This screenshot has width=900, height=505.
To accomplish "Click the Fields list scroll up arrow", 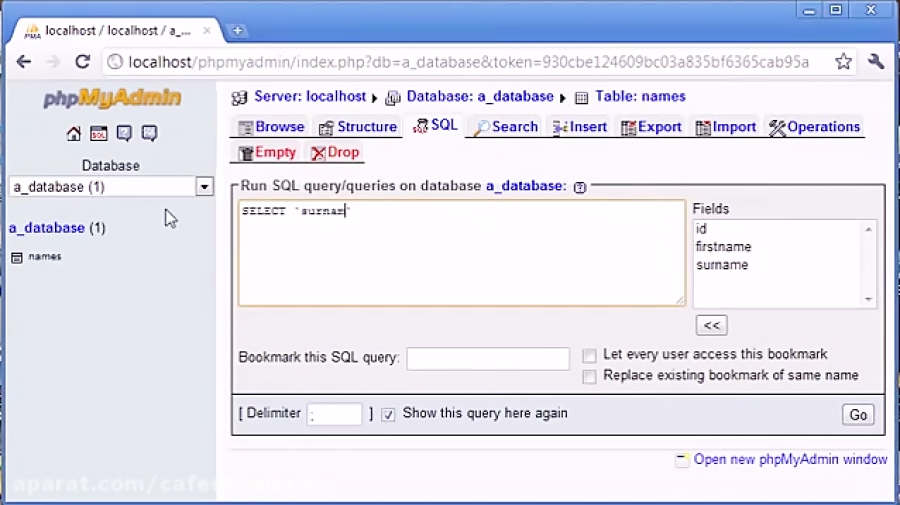I will click(x=868, y=230).
